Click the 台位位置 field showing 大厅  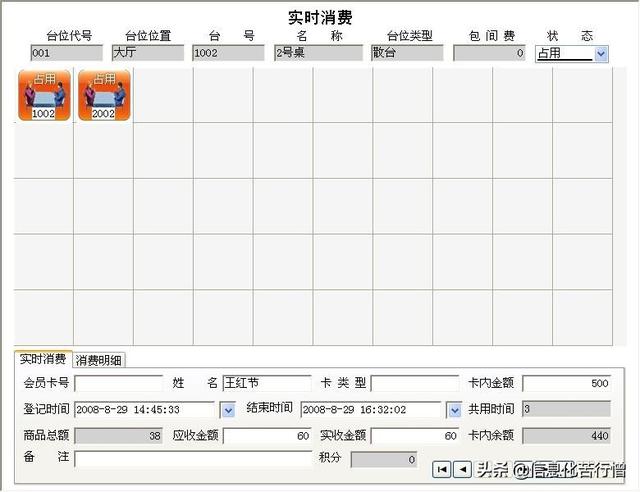[148, 53]
